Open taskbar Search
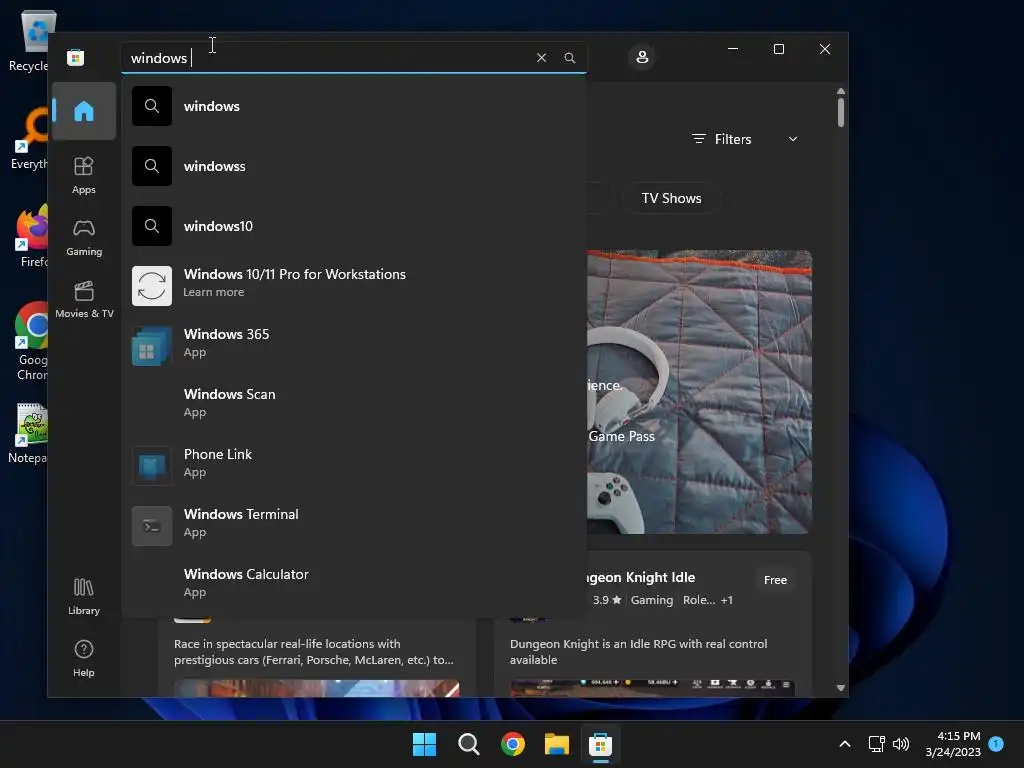This screenshot has height=768, width=1024. click(x=468, y=744)
